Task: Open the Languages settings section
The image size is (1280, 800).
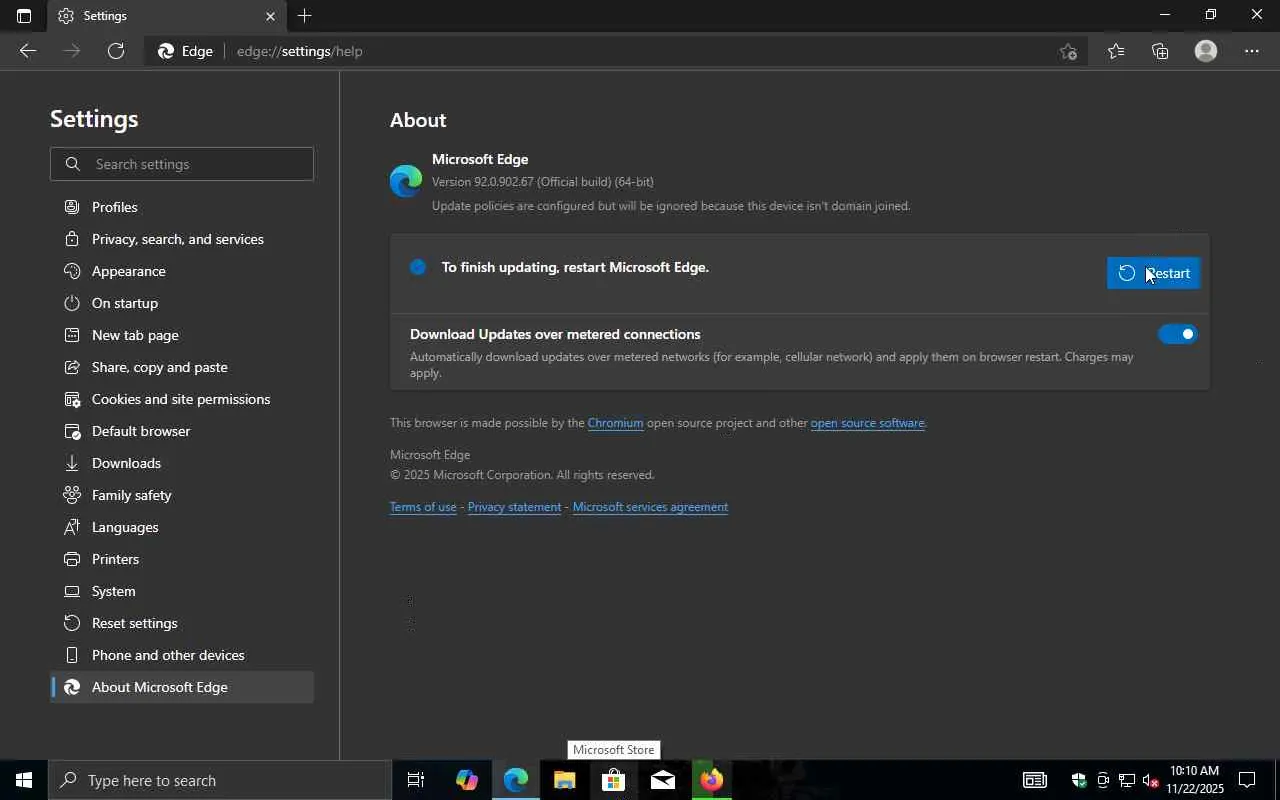Action: (x=182, y=527)
